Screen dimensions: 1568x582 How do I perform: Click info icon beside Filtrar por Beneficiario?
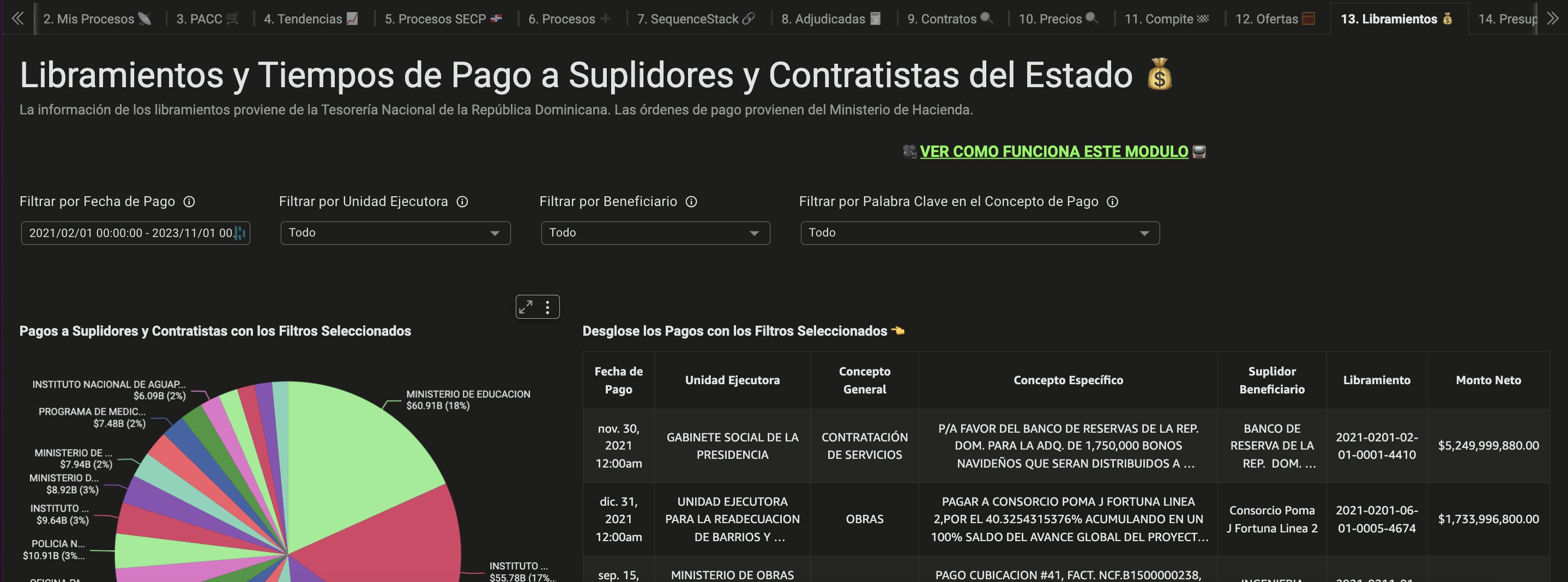[x=691, y=202]
